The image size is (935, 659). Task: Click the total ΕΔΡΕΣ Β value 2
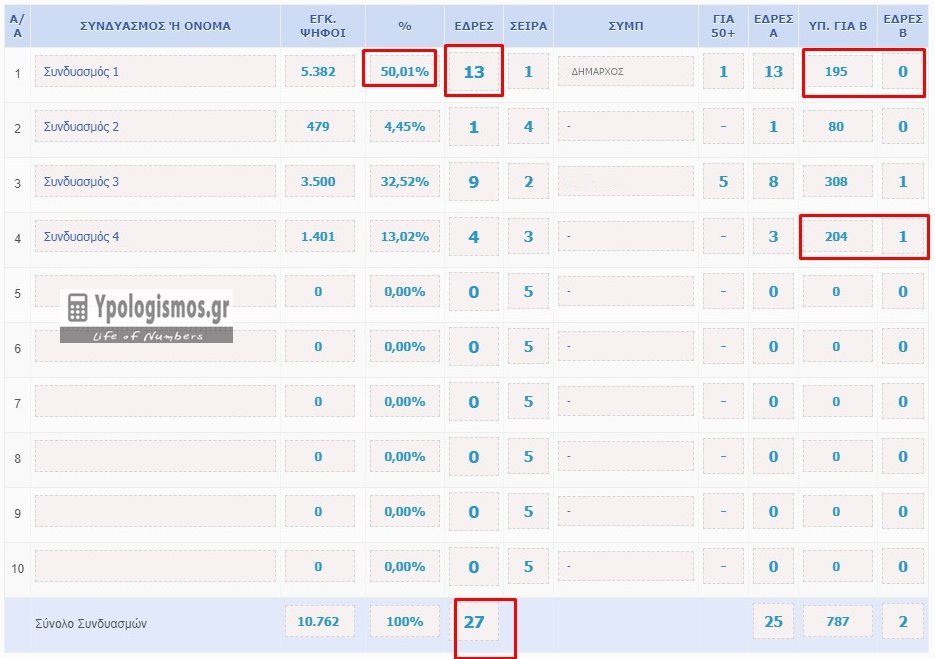(x=903, y=622)
